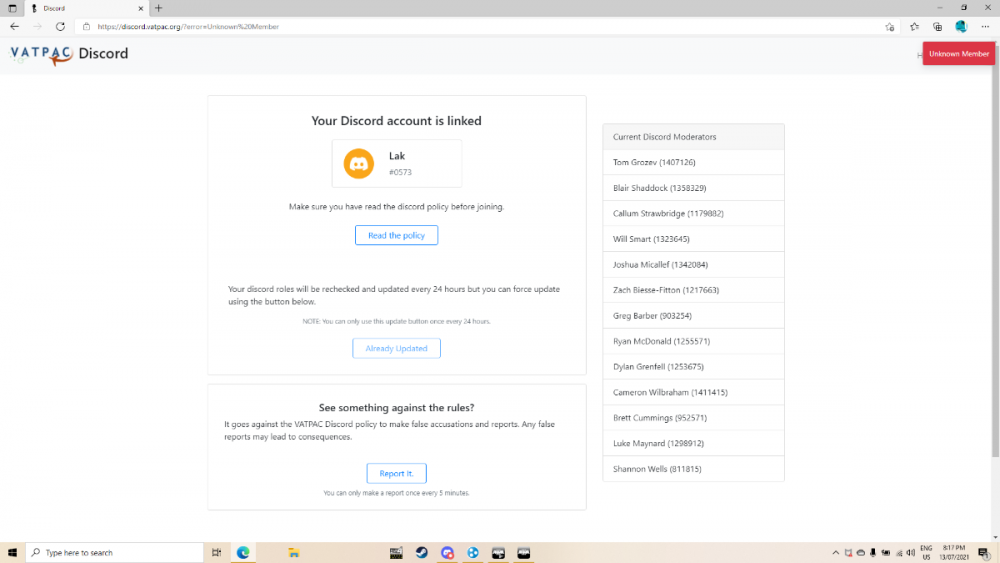
Task: Select moderator Zach Biesse-Fitton (1217663)
Action: pos(693,290)
